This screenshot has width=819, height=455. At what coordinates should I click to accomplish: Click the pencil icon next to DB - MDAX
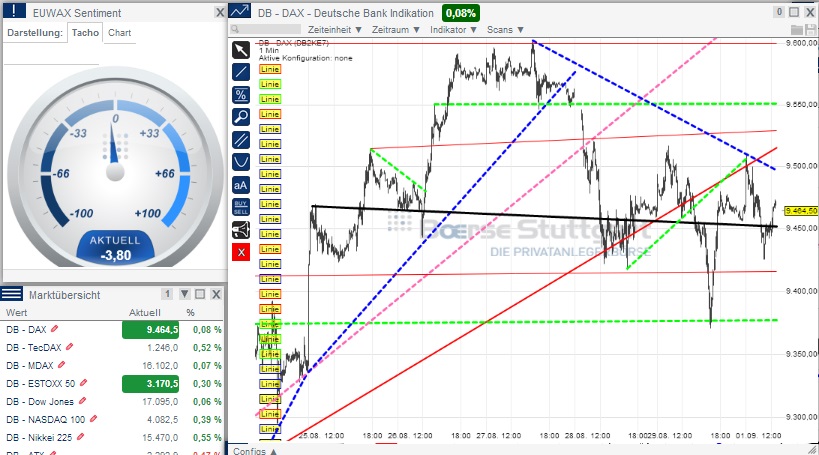[61, 365]
